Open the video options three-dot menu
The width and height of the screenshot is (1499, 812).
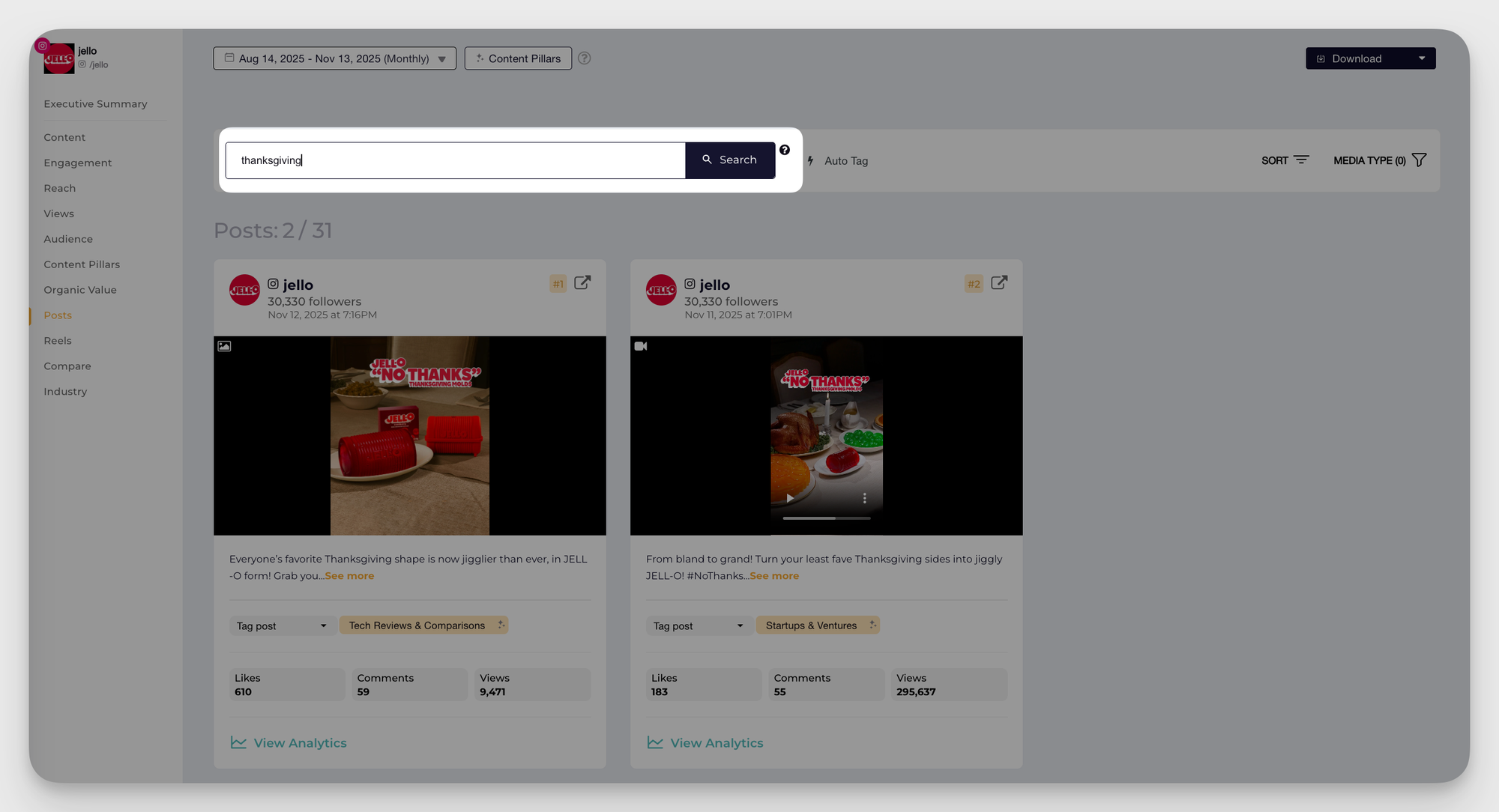(x=864, y=498)
